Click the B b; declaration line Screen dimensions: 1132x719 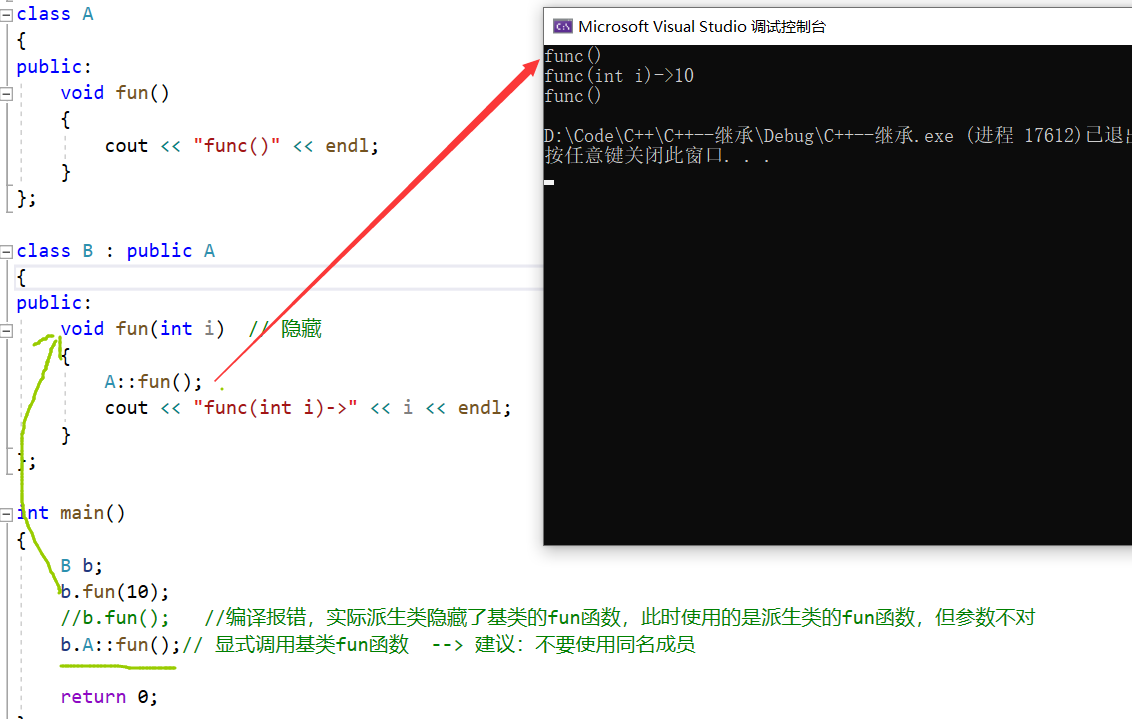click(x=82, y=566)
